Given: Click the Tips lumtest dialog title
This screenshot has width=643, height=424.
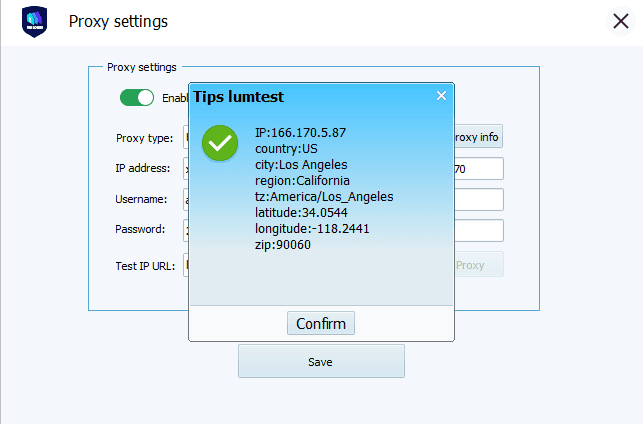Looking at the screenshot, I should (238, 97).
